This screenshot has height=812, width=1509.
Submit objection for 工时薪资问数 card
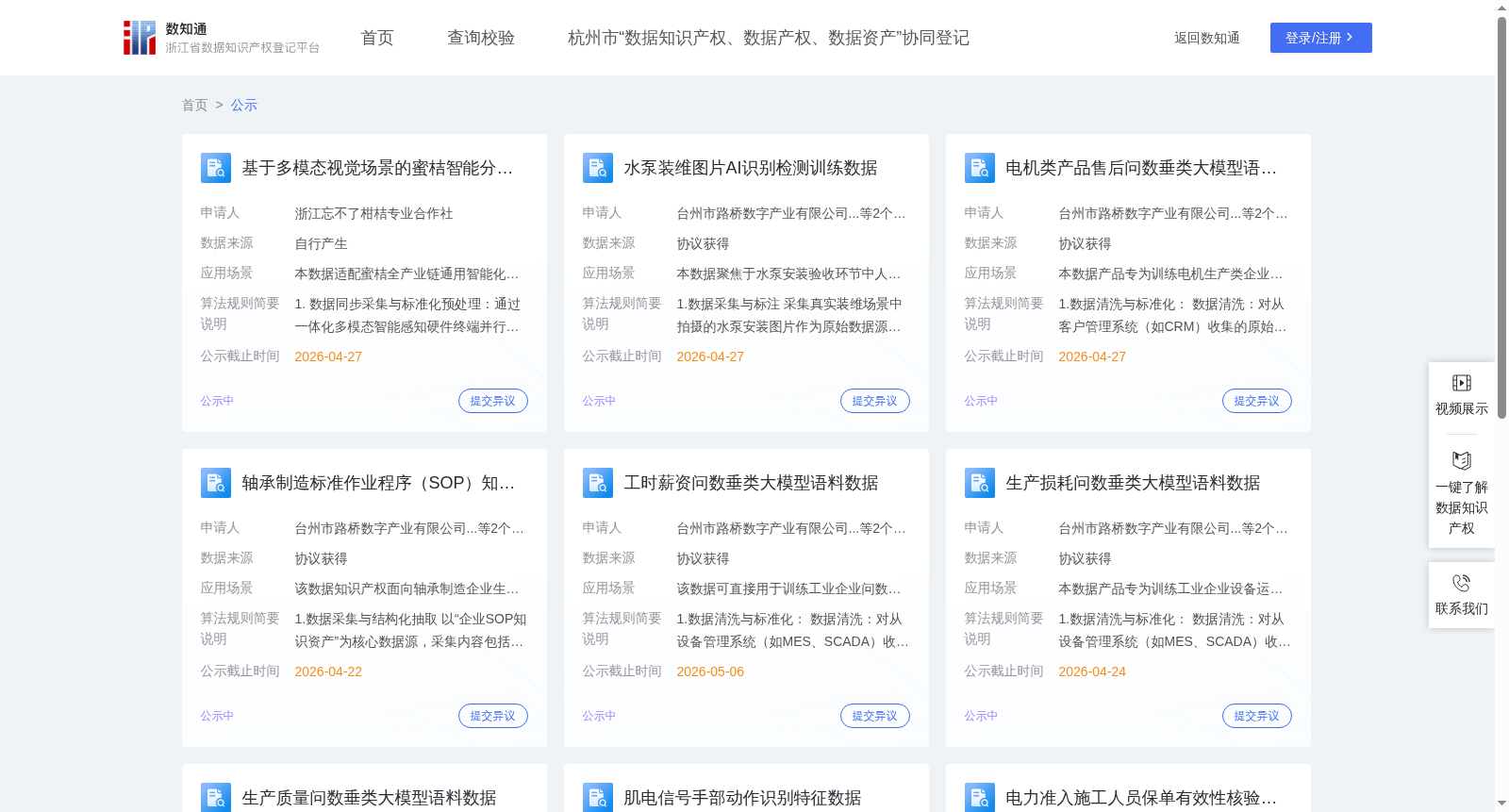pyautogui.click(x=875, y=716)
